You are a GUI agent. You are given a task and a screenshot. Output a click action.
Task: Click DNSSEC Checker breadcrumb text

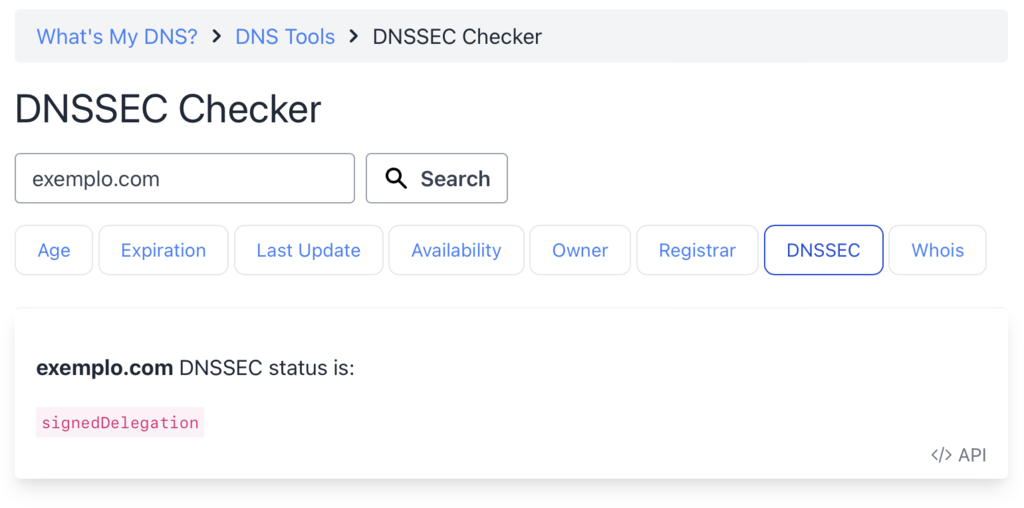(457, 37)
